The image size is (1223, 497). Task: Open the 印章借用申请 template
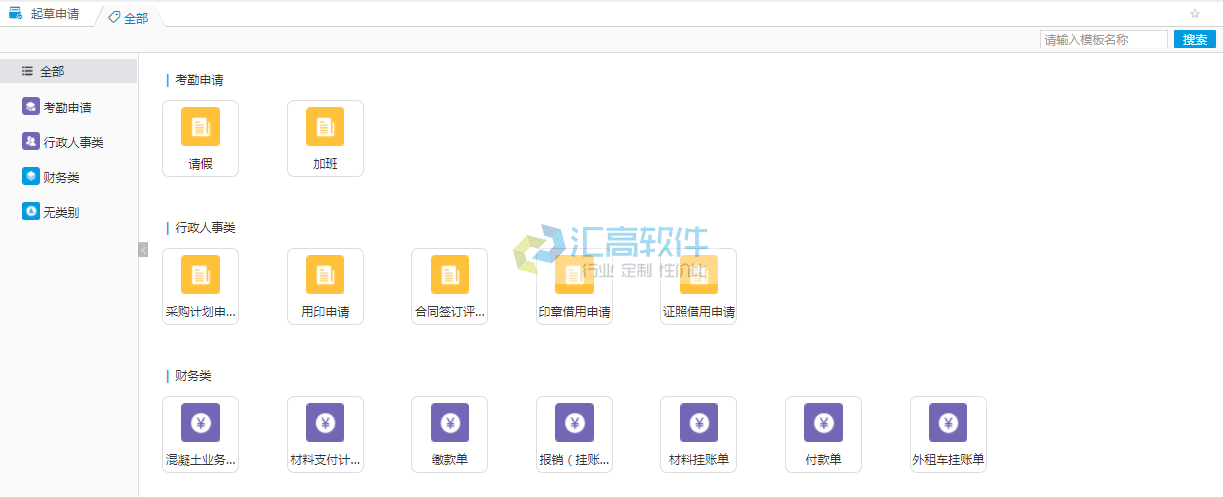pyautogui.click(x=574, y=286)
